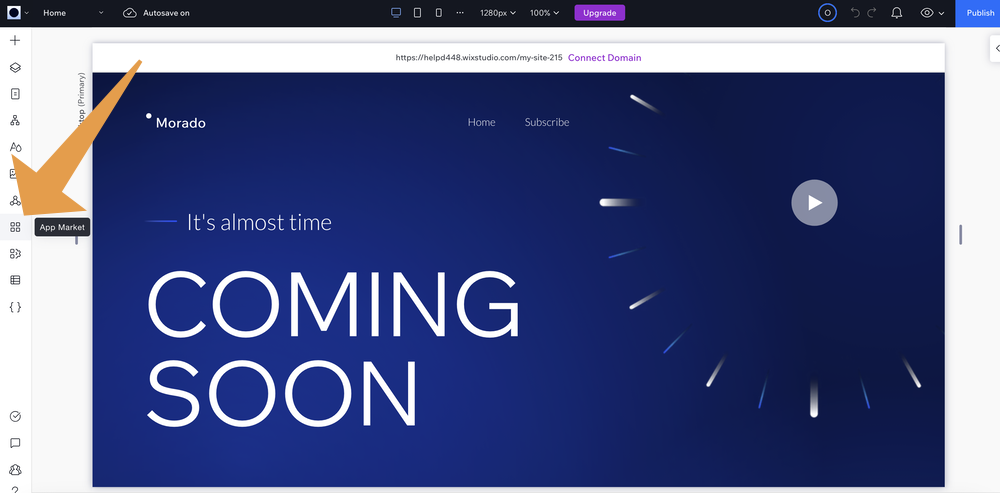The height and width of the screenshot is (493, 1000).
Task: Click the site URL helpd448.wixstudio.com text
Action: pos(479,57)
